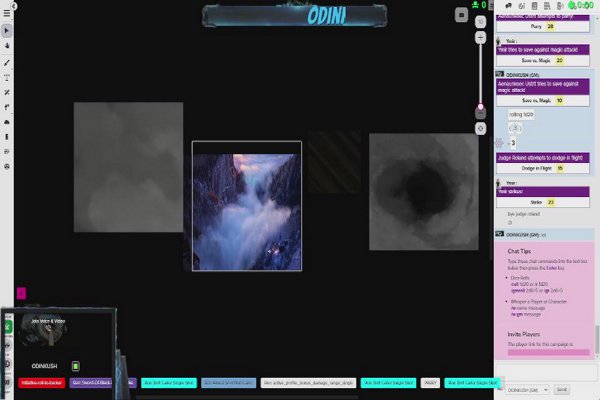The image size is (600, 400).
Task: Click Parry roll result 28
Action: 550,26
